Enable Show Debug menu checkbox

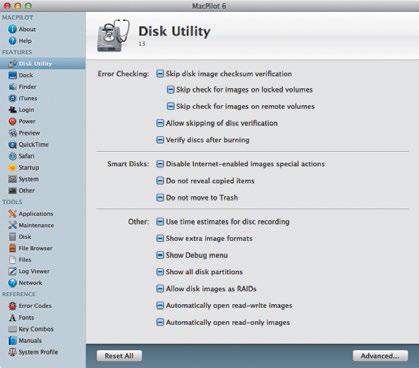point(160,255)
